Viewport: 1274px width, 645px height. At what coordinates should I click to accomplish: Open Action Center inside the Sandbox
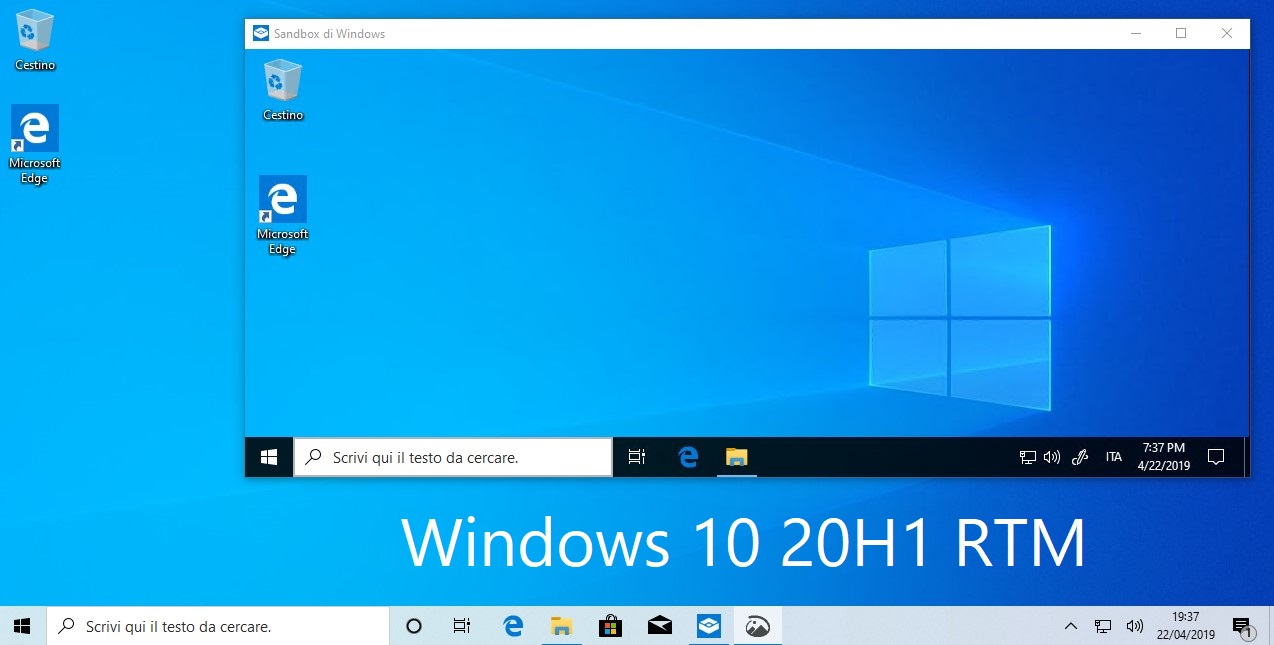(x=1216, y=457)
